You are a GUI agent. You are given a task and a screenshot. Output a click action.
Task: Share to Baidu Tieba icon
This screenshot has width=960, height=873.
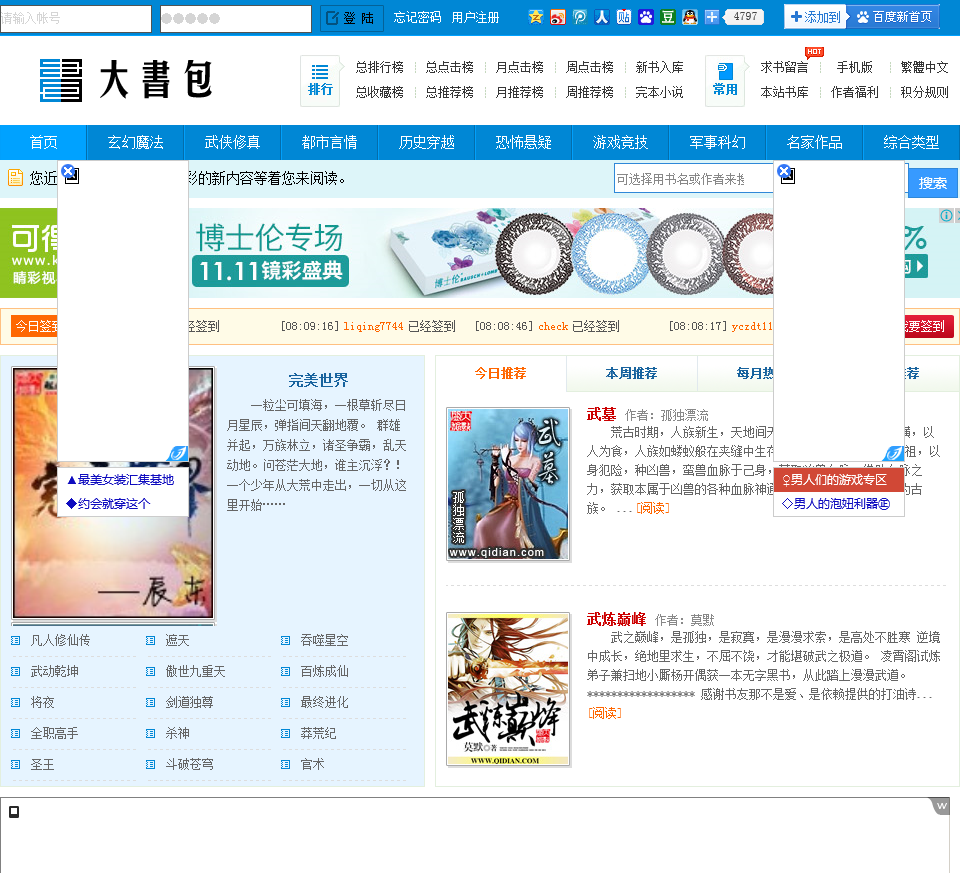tap(624, 17)
